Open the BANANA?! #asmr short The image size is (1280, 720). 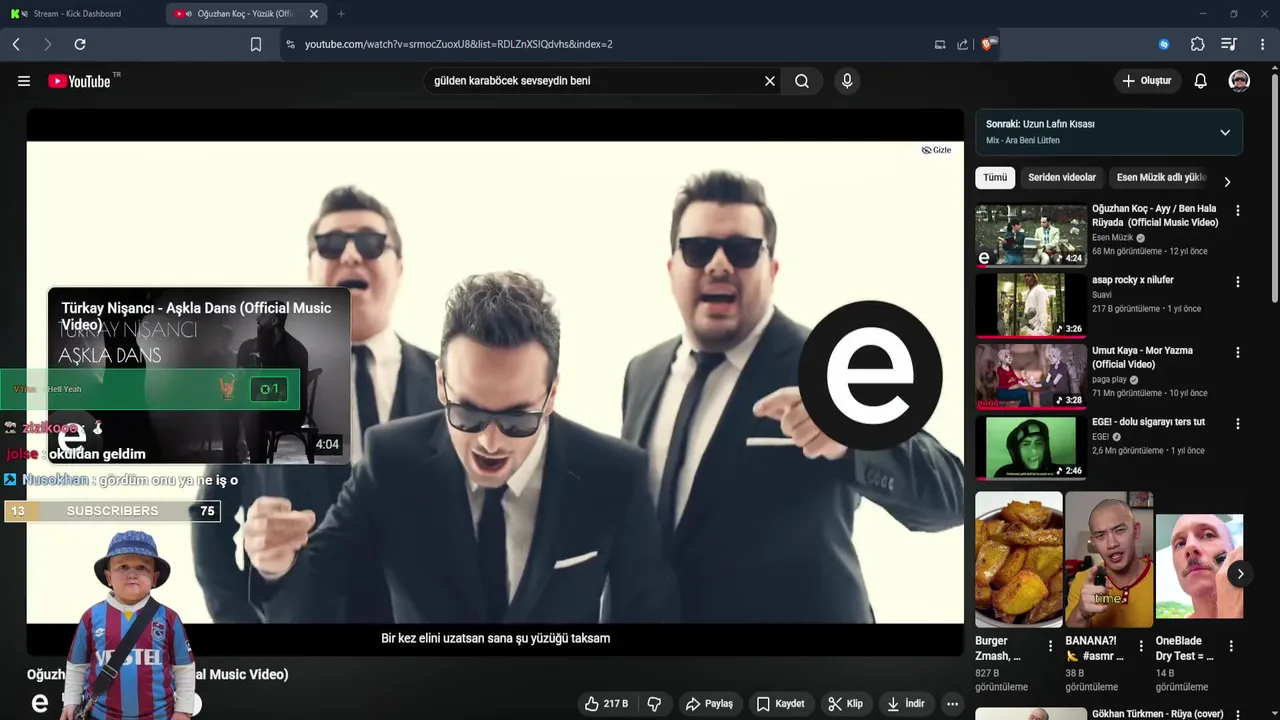click(1109, 559)
